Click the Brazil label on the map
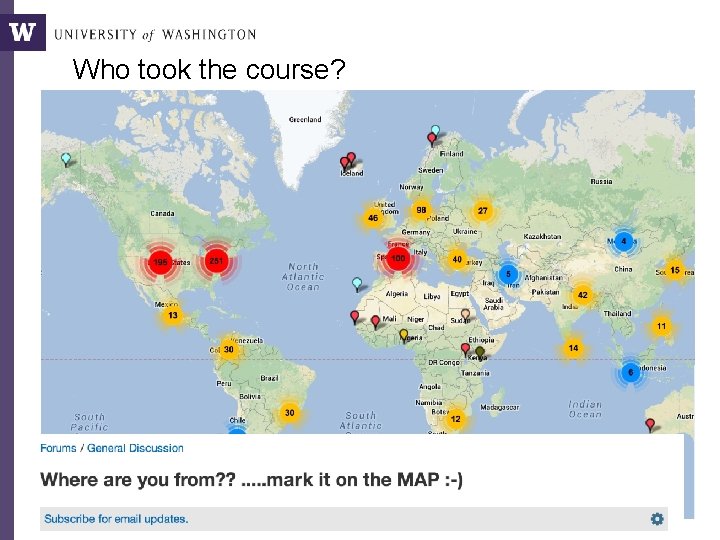 tap(269, 378)
